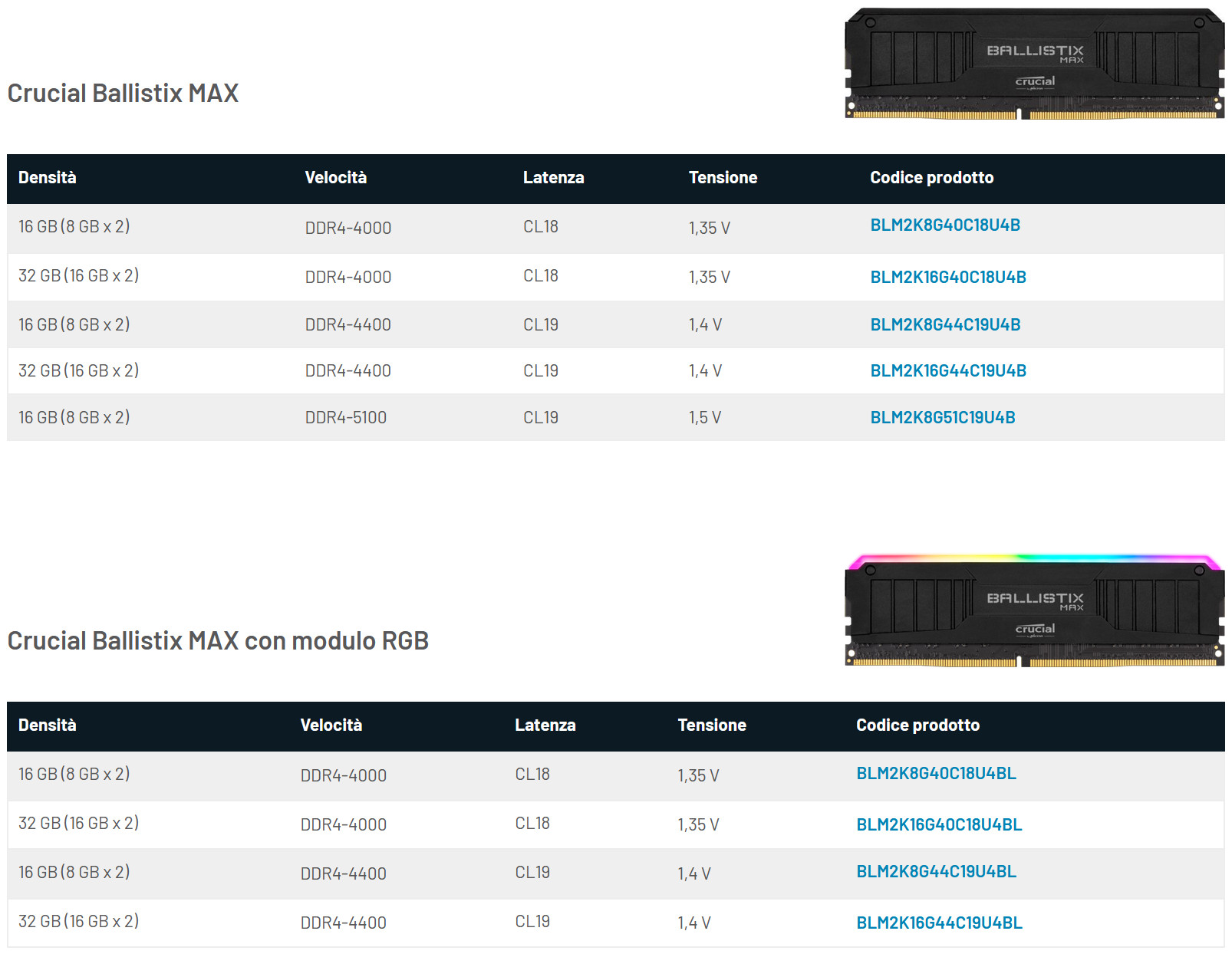Open product link BLM2K8G44C19U4BL
Image resolution: width=1232 pixels, height=954 pixels.
[936, 872]
